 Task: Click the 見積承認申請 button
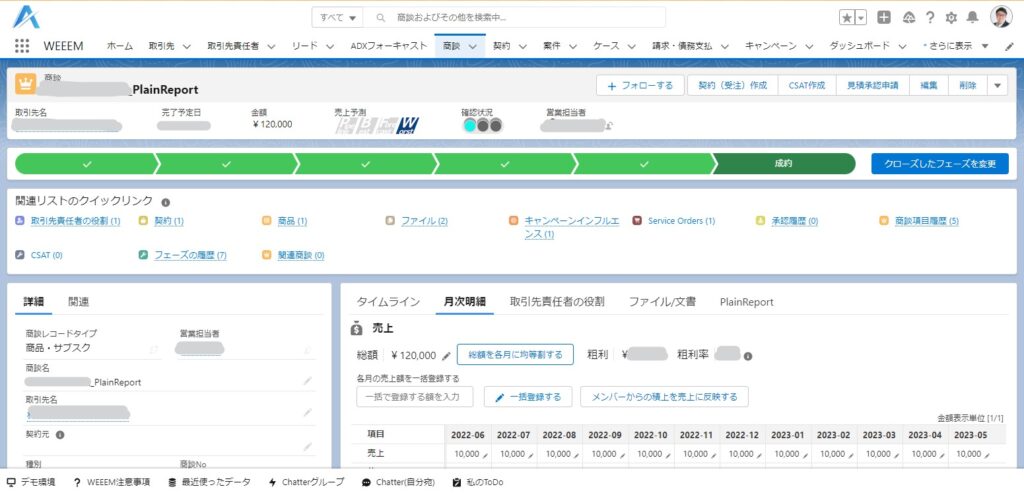click(x=872, y=86)
